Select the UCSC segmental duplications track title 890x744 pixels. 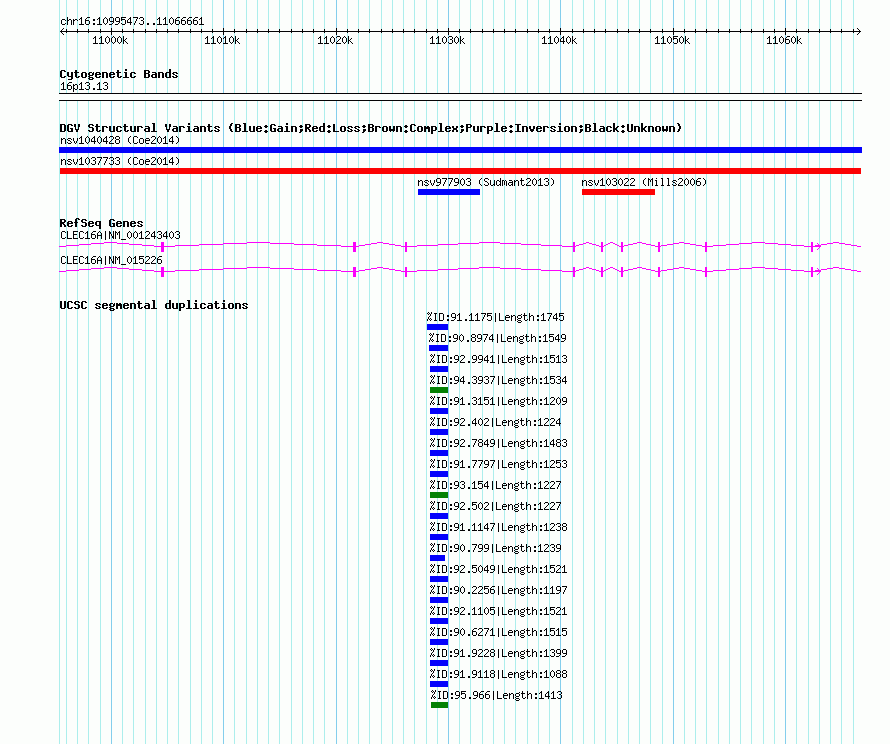tap(154, 305)
